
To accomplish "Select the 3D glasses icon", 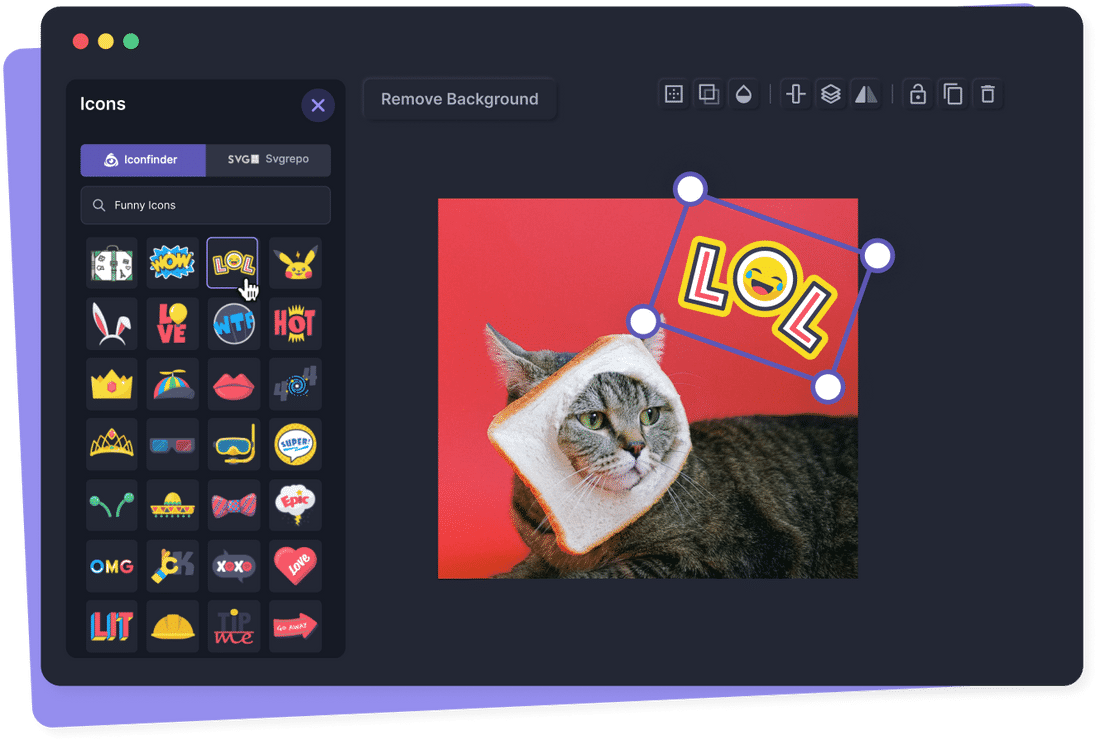I will (173, 445).
